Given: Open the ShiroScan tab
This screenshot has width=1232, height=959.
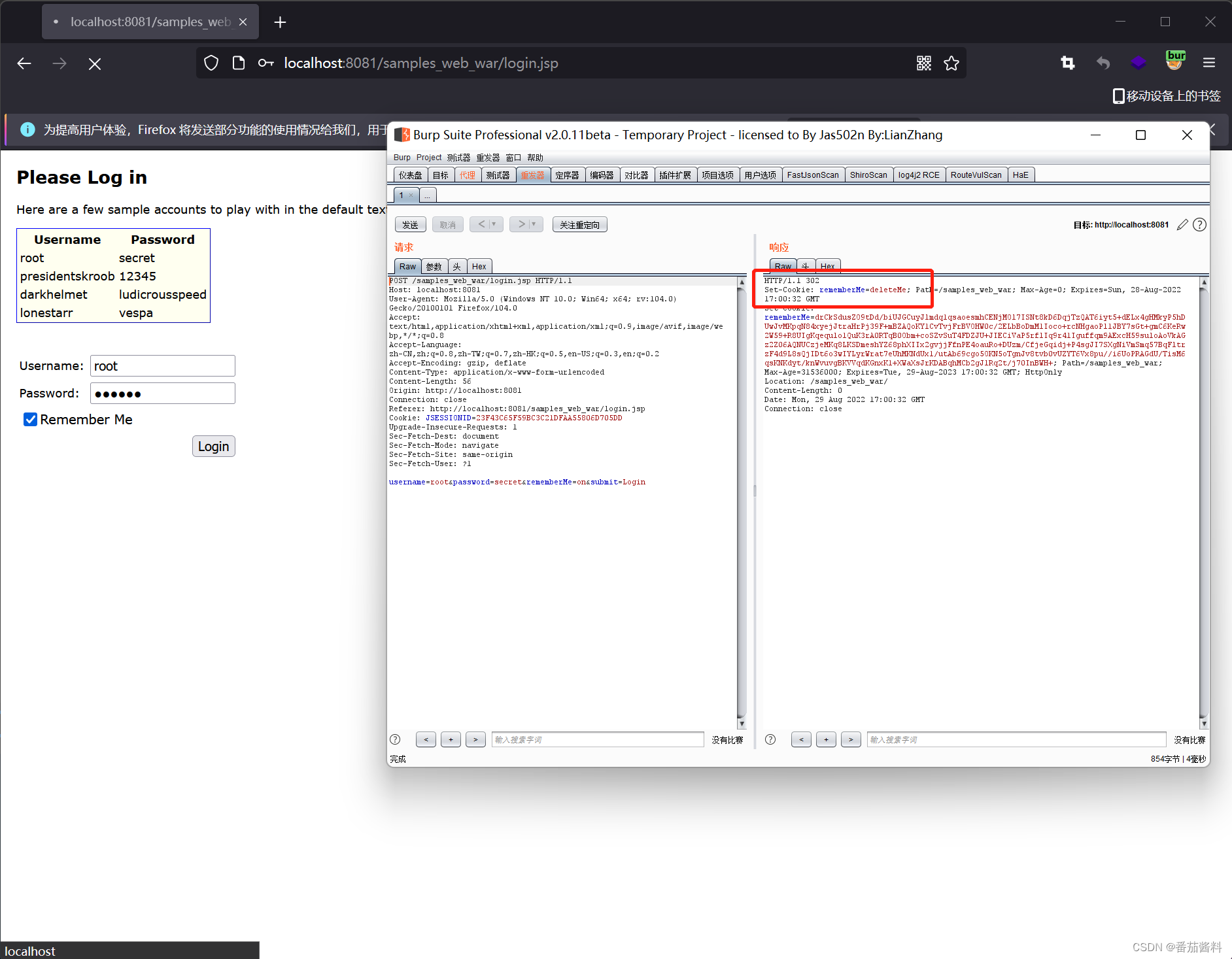Looking at the screenshot, I should click(868, 175).
